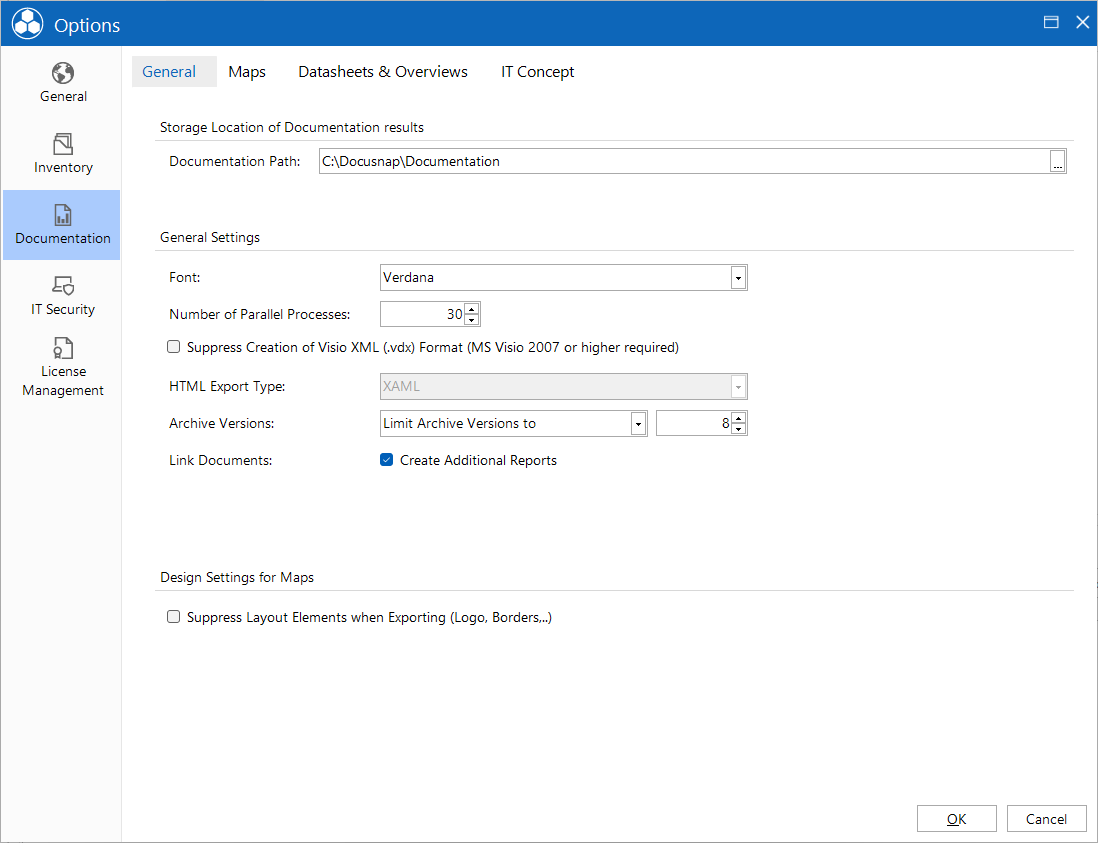
Task: Click the Design Settings for Maps heading
Action: tap(237, 578)
